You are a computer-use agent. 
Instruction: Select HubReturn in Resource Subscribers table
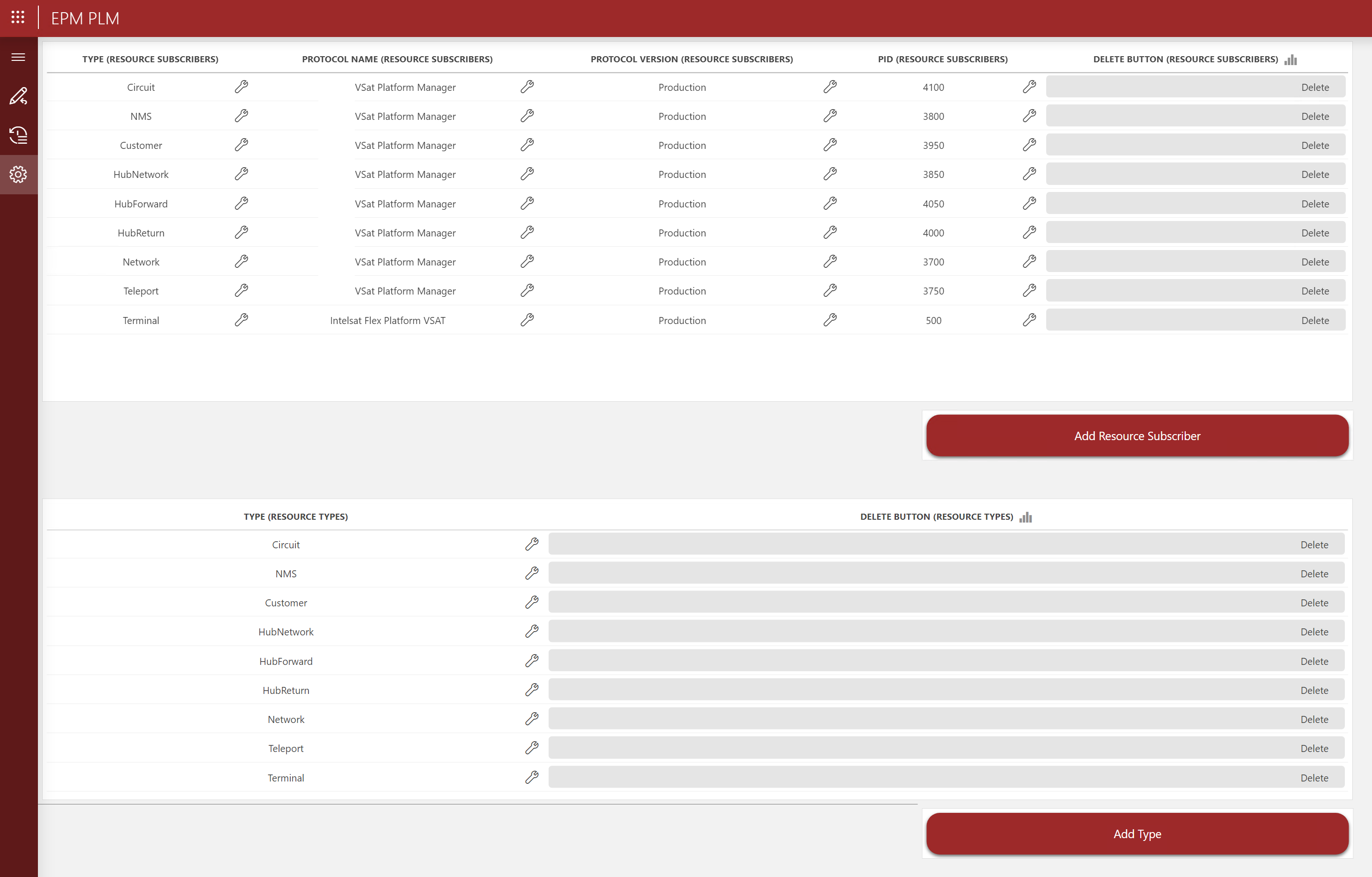pos(141,233)
